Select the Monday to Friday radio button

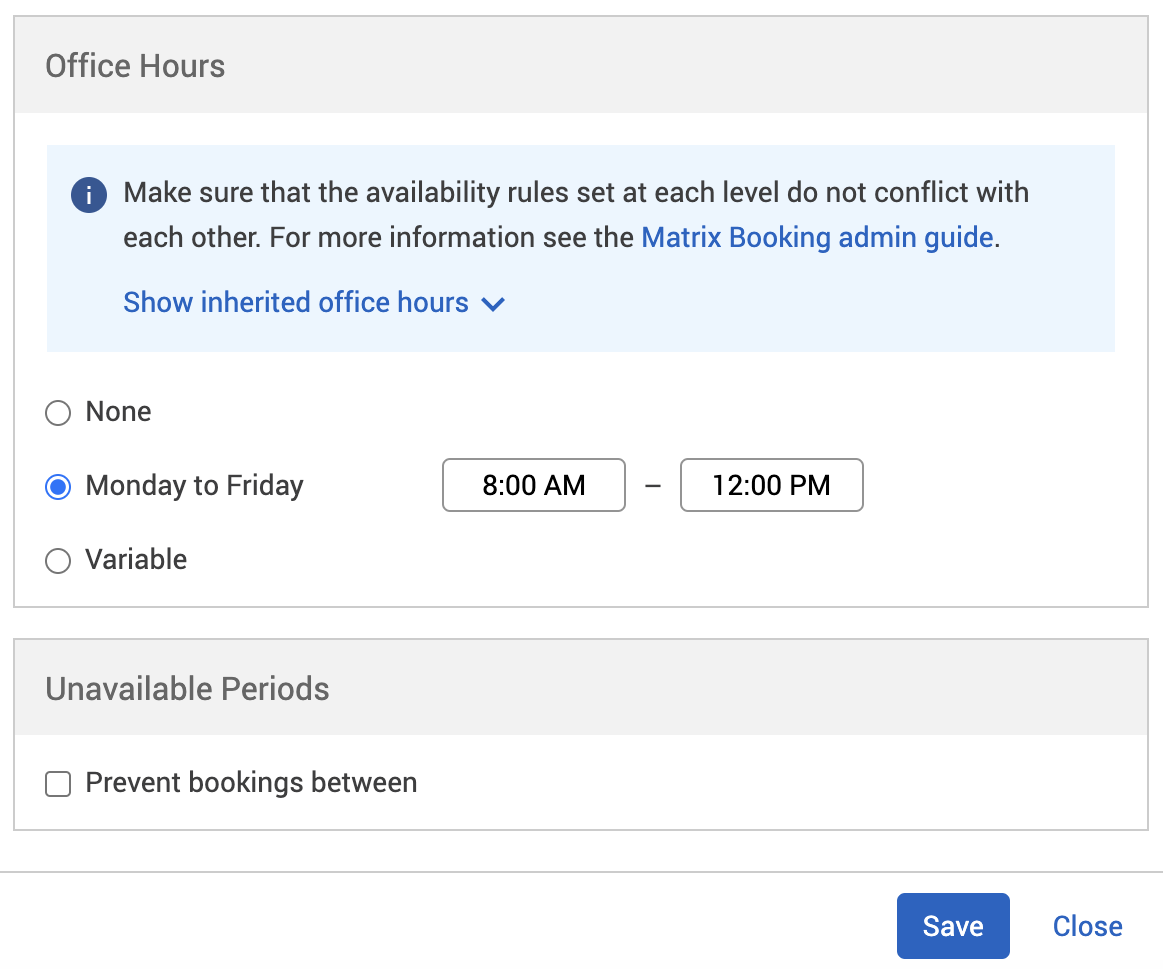(x=59, y=487)
